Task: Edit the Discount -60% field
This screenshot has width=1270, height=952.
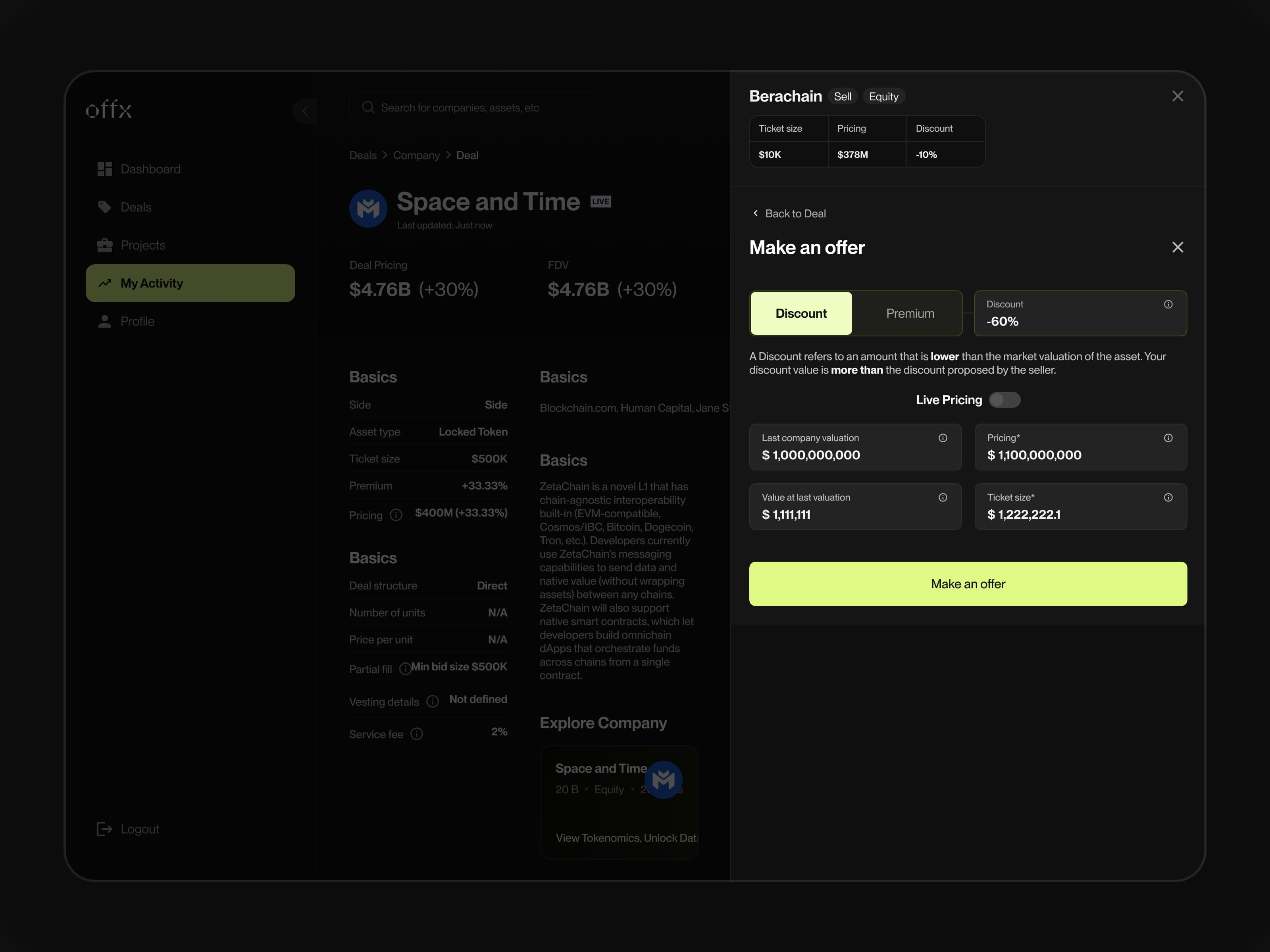Action: (x=1080, y=313)
